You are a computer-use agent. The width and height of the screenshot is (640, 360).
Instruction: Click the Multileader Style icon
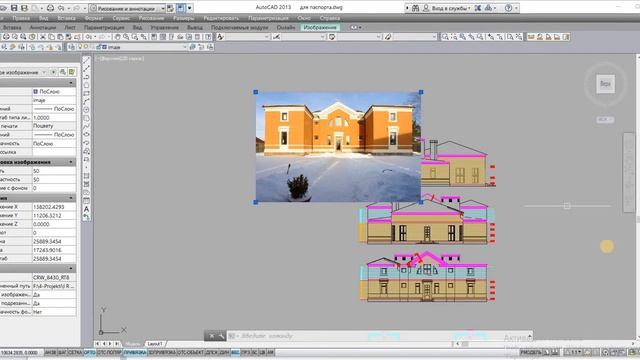[x=388, y=37]
